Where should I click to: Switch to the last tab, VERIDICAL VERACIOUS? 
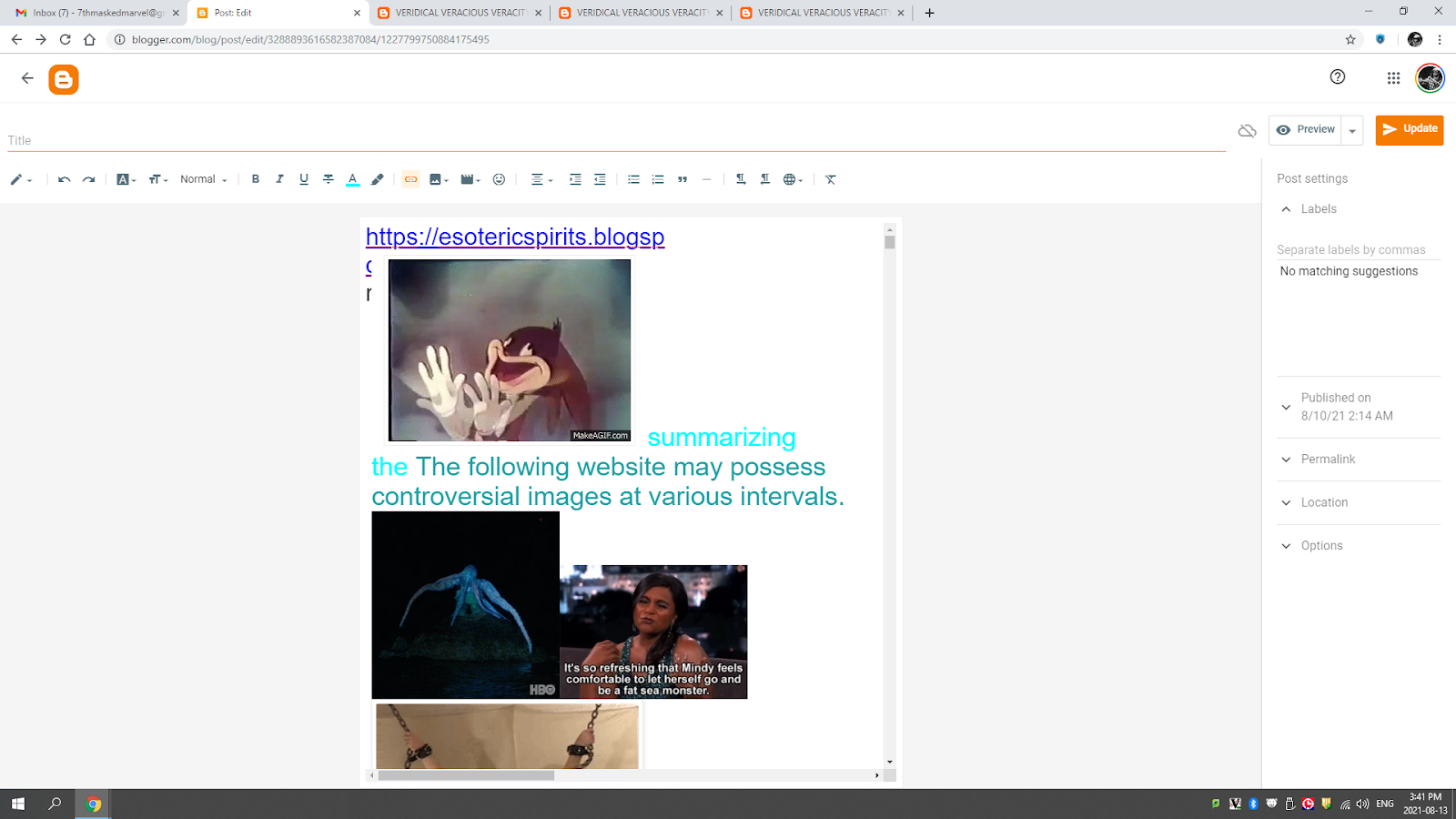823,13
